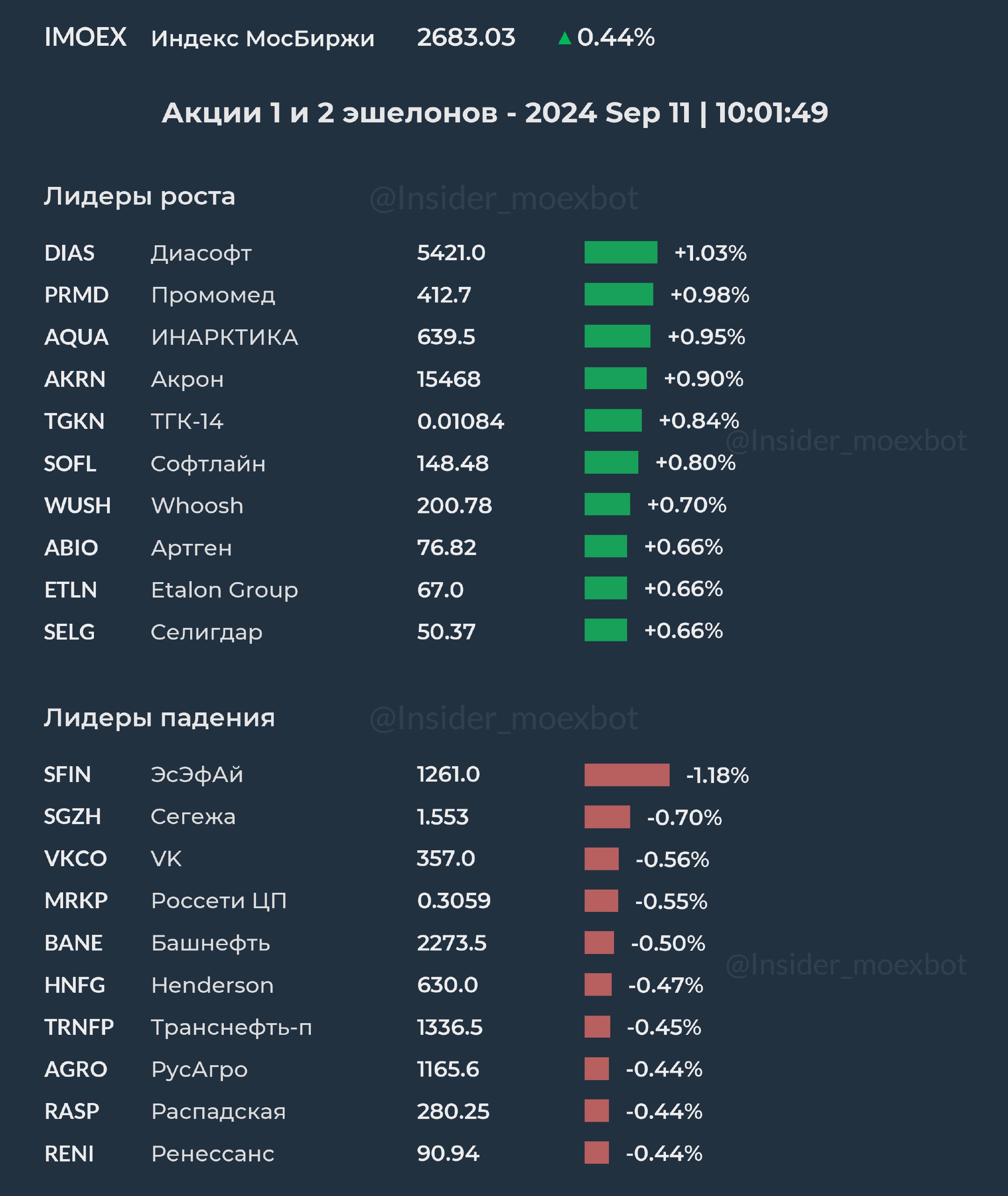Image resolution: width=1008 pixels, height=1196 pixels.
Task: Click the Лидеры падения section heading
Action: (159, 718)
